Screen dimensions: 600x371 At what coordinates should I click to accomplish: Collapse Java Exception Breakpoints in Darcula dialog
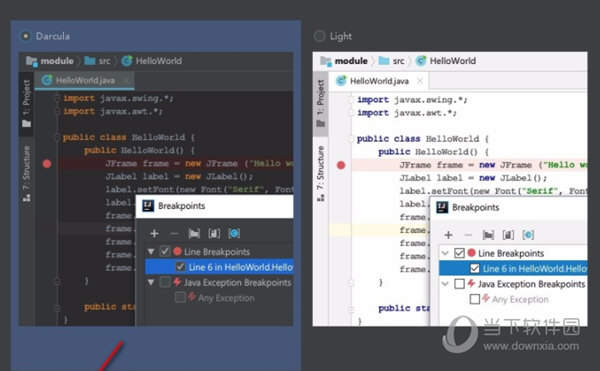click(x=151, y=282)
